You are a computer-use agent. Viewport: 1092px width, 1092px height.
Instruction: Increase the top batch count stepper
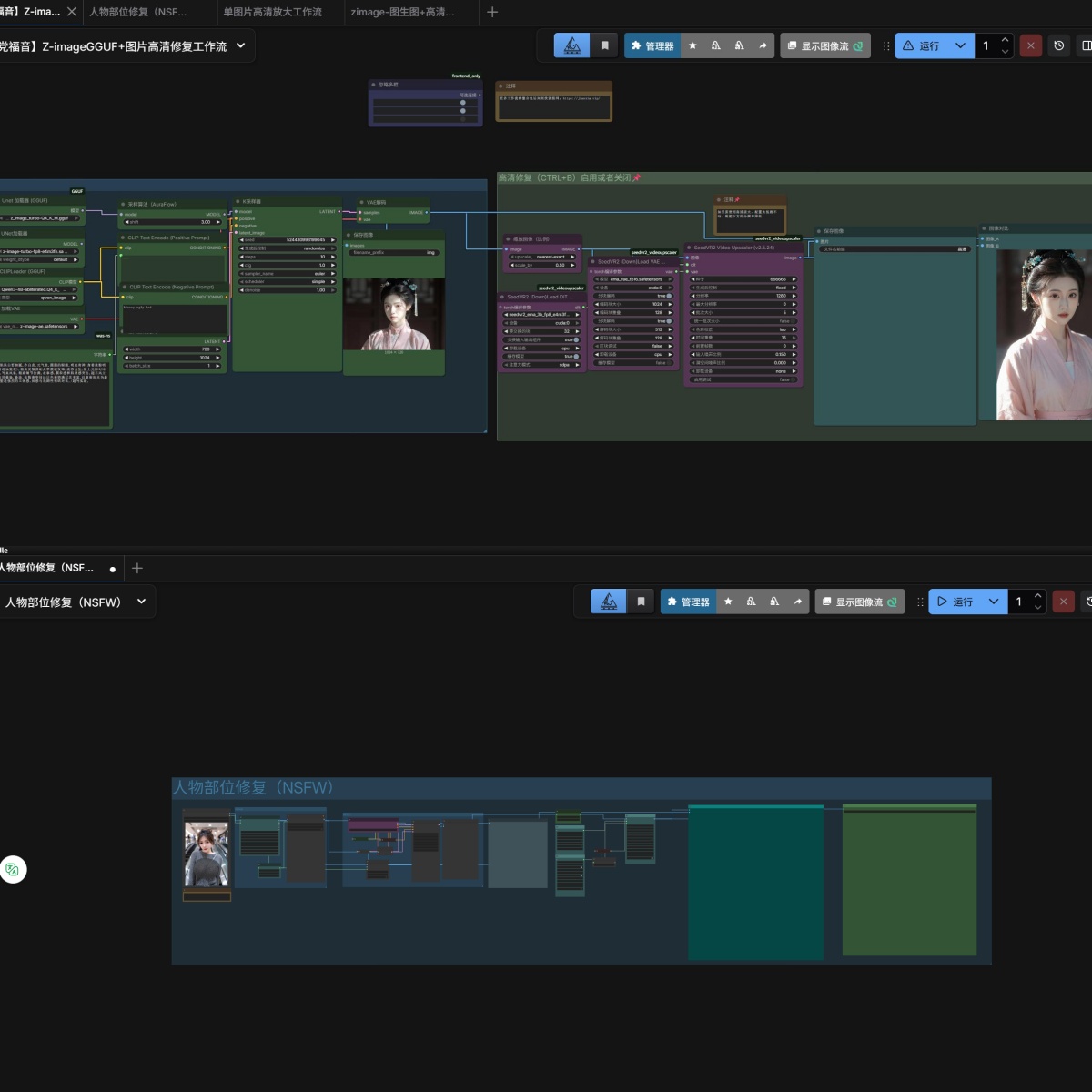tap(1005, 40)
